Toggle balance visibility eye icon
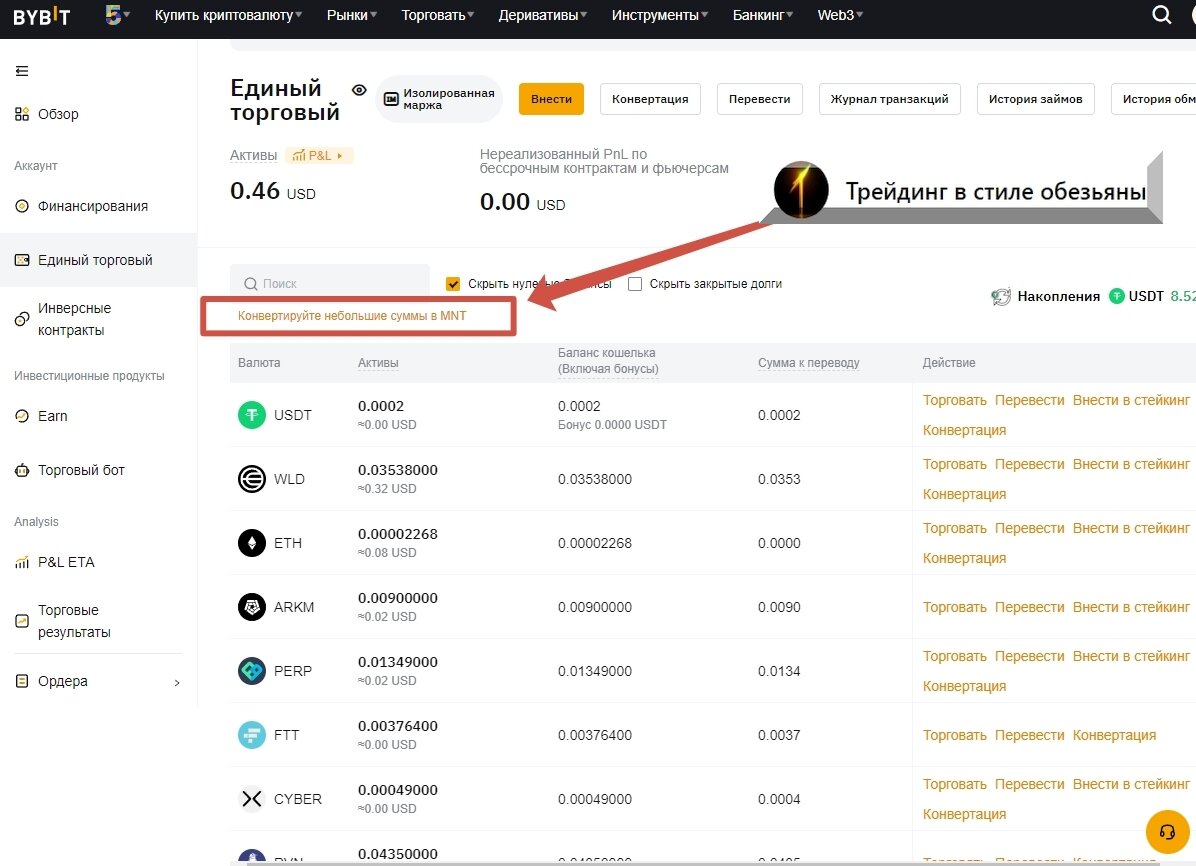Image resolution: width=1196 pixels, height=866 pixels. (x=359, y=90)
